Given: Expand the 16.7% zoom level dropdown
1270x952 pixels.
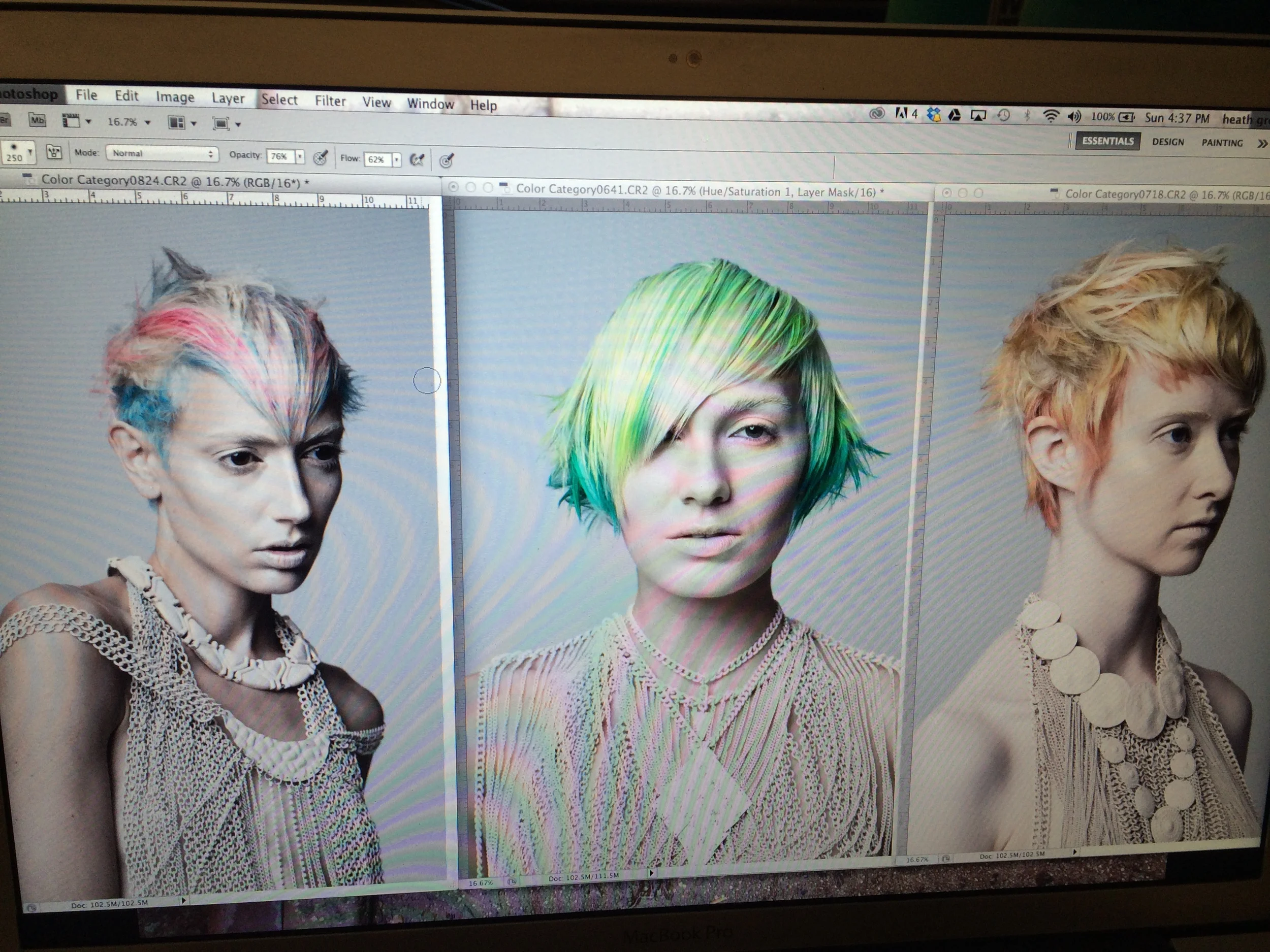Looking at the screenshot, I should [147, 122].
